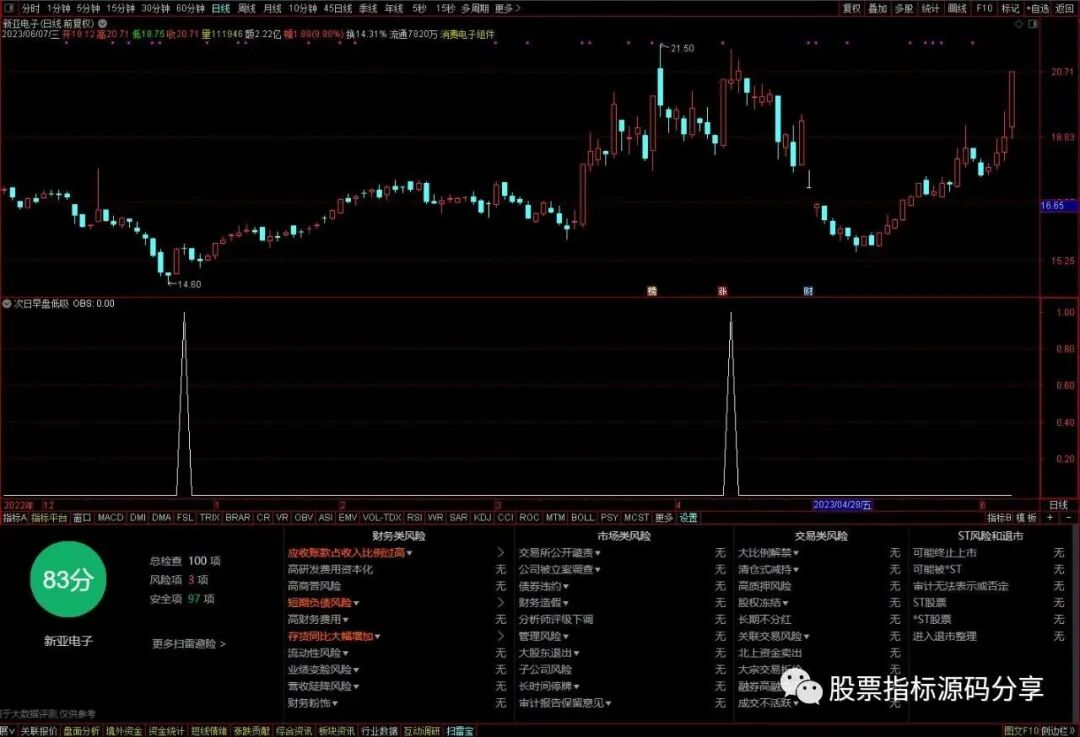Click the 返回 back button
The width and height of the screenshot is (1080, 737).
1065,8
